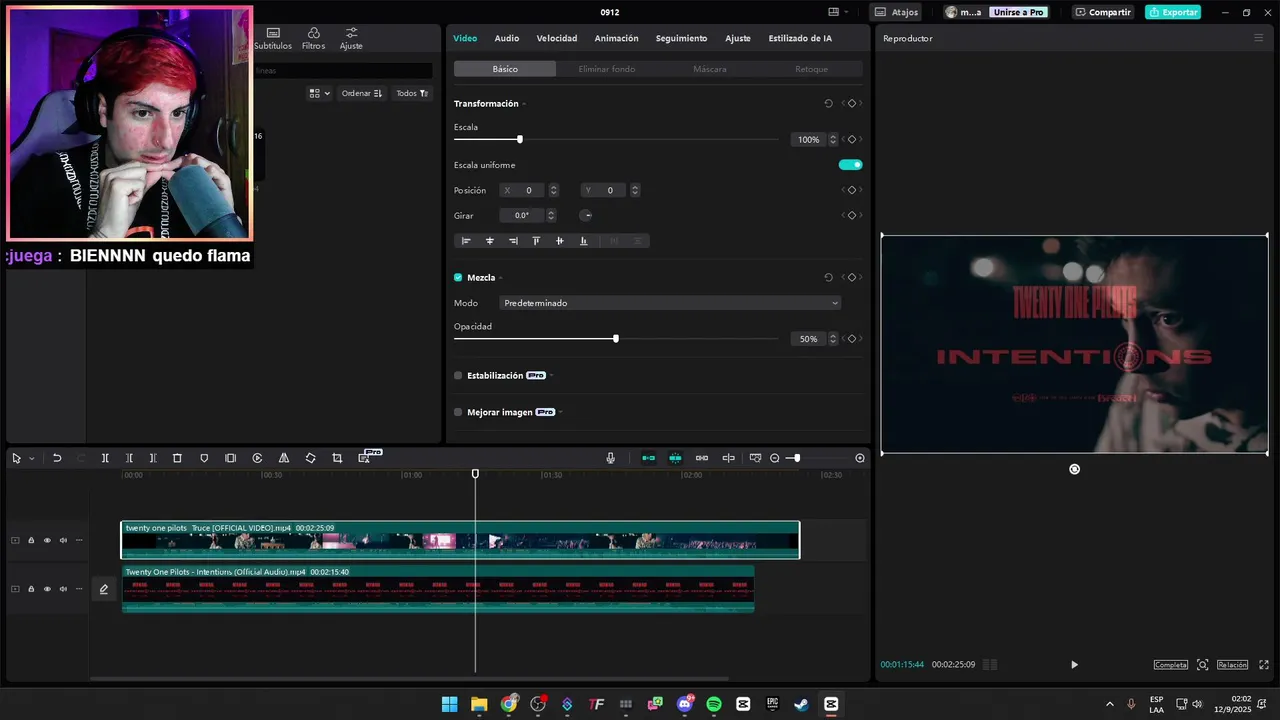Image resolution: width=1280 pixels, height=720 pixels.
Task: Reset the Transformación settings
Action: [828, 103]
